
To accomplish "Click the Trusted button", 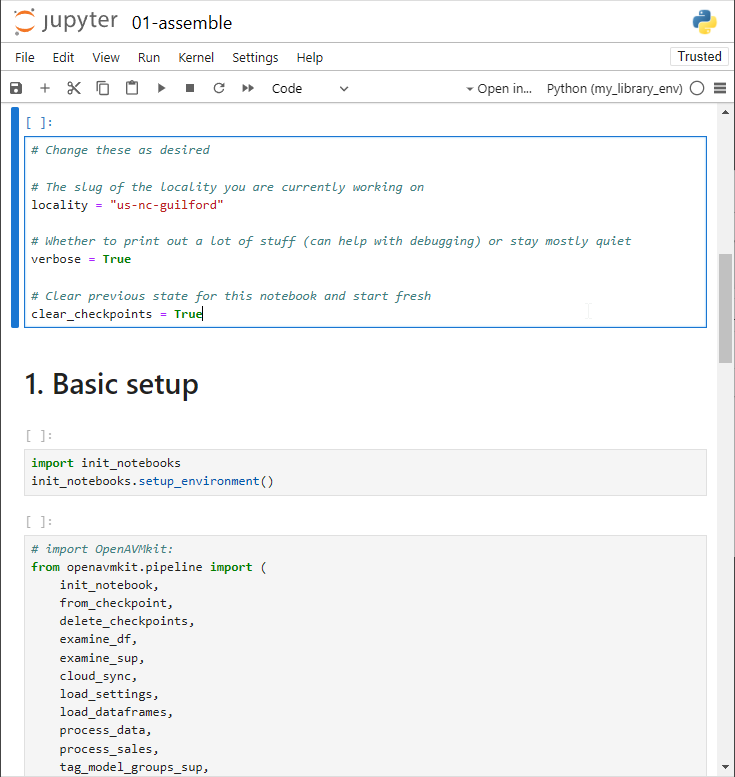I will (699, 56).
